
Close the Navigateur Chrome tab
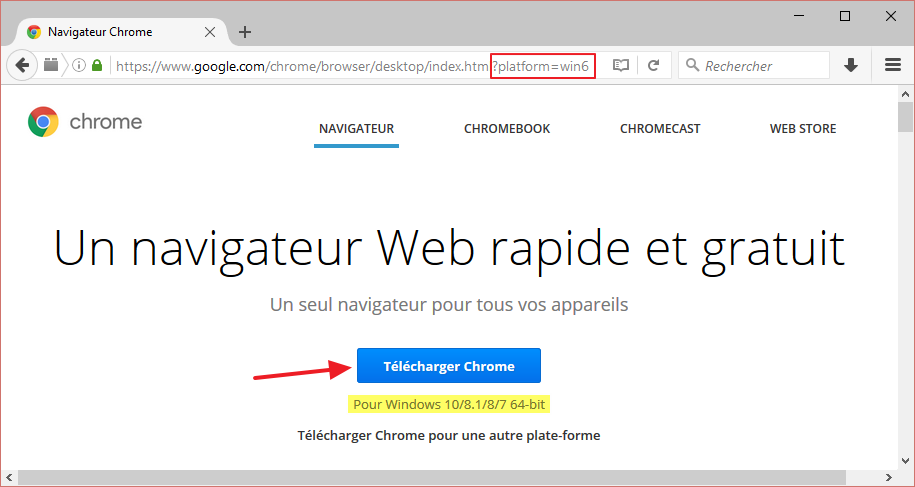point(209,32)
